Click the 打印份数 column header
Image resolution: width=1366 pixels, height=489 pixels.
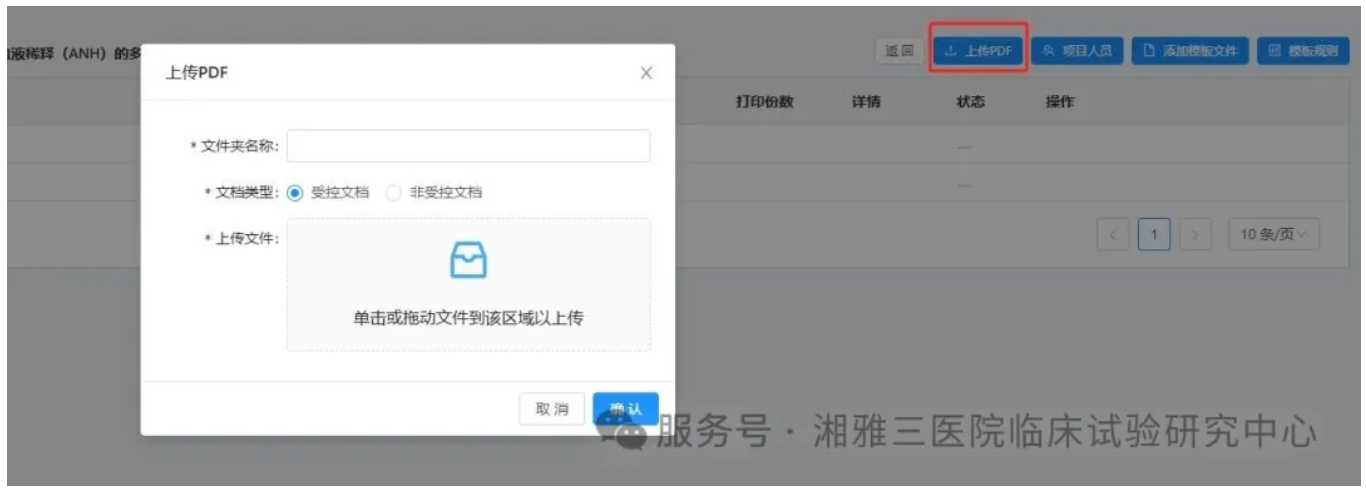(x=764, y=102)
